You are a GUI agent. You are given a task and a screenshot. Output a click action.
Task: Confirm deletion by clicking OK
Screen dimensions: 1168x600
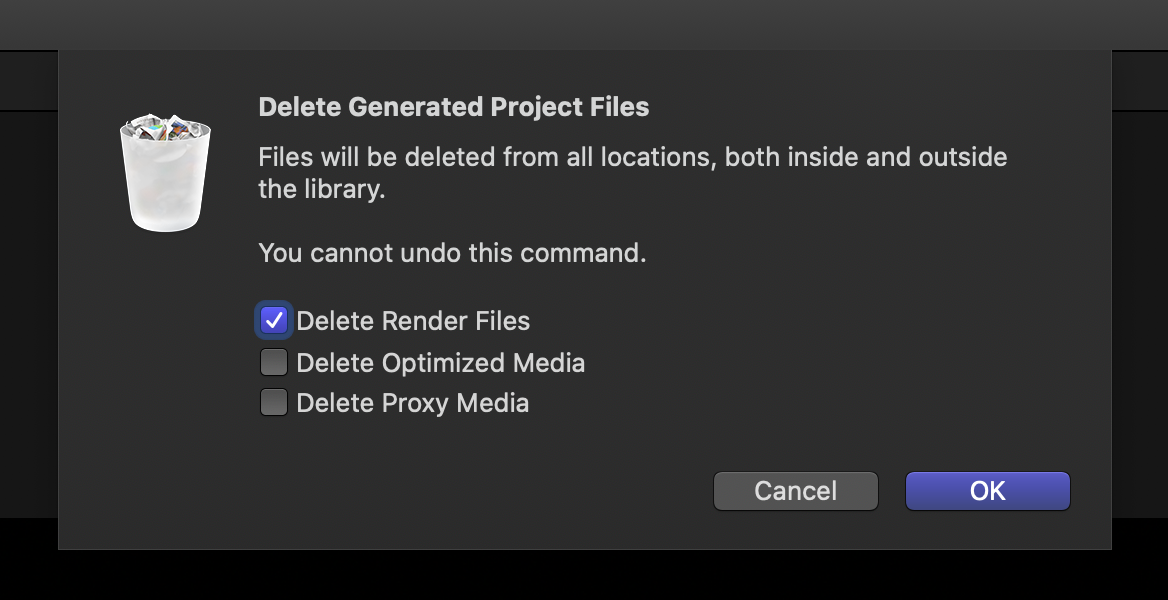coord(986,491)
